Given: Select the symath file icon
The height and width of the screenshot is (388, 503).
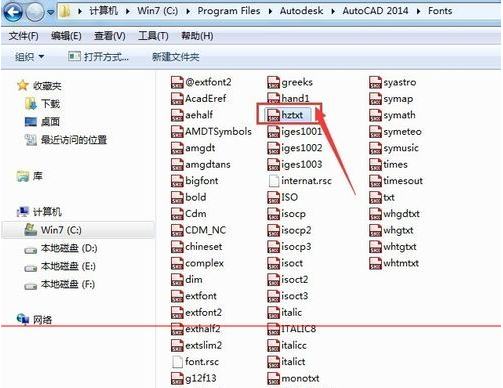Looking at the screenshot, I should (x=375, y=115).
